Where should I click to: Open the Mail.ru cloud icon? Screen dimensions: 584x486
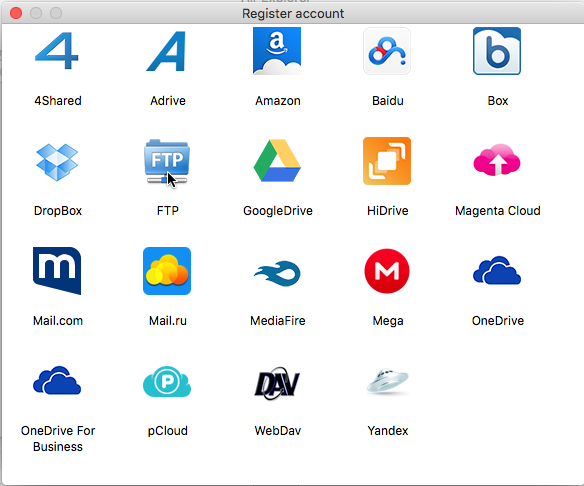(x=167, y=271)
